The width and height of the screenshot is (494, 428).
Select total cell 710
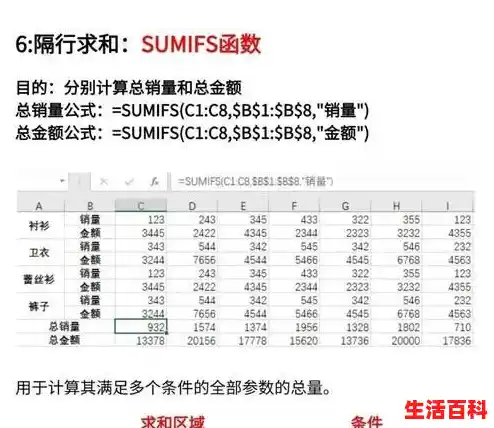click(x=447, y=327)
